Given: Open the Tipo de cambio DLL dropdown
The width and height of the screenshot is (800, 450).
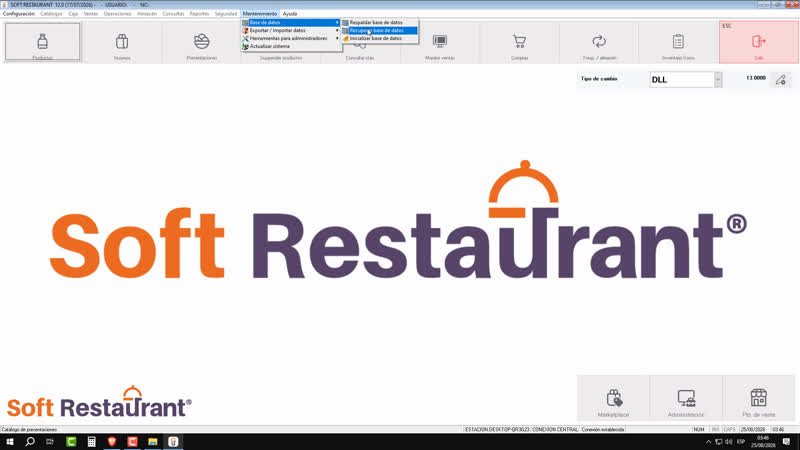Looking at the screenshot, I should [x=718, y=80].
